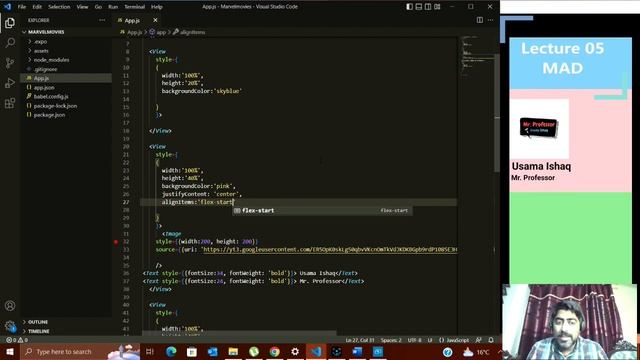Click Spaces: 2 indentation setting

tap(391, 340)
